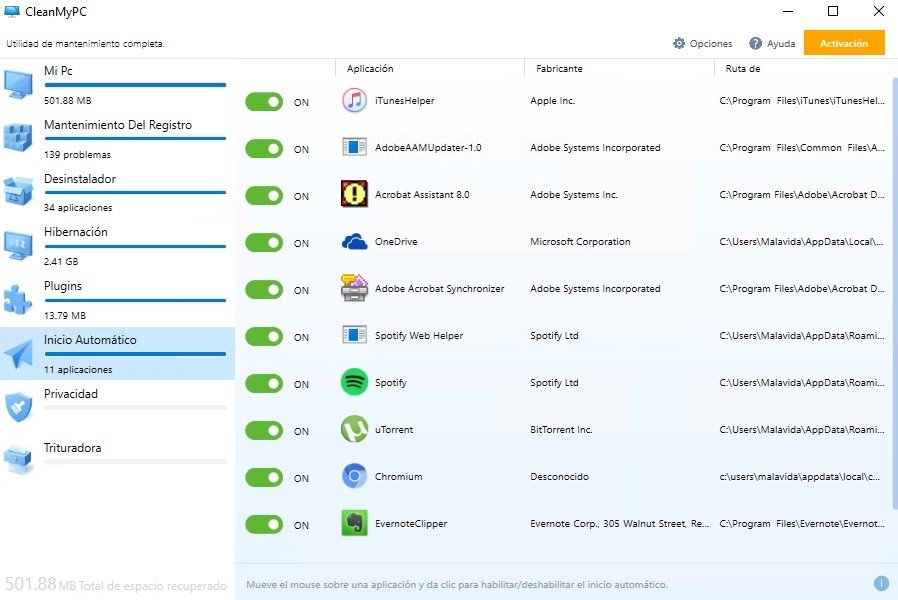Viewport: 898px width, 600px height.
Task: Click the Inicio Automático paper plane icon
Action: coord(19,354)
